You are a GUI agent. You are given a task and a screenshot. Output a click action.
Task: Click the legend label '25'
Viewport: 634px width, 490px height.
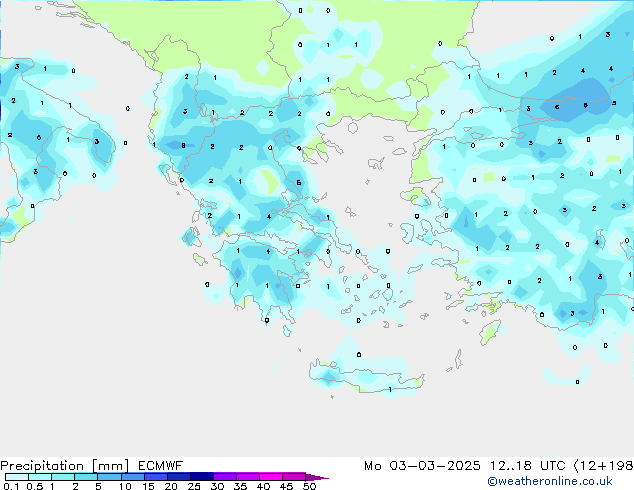[194, 486]
